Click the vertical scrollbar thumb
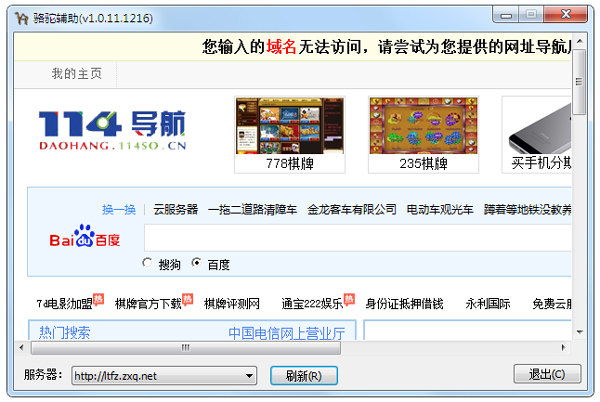The height and width of the screenshot is (402, 600). 579,81
